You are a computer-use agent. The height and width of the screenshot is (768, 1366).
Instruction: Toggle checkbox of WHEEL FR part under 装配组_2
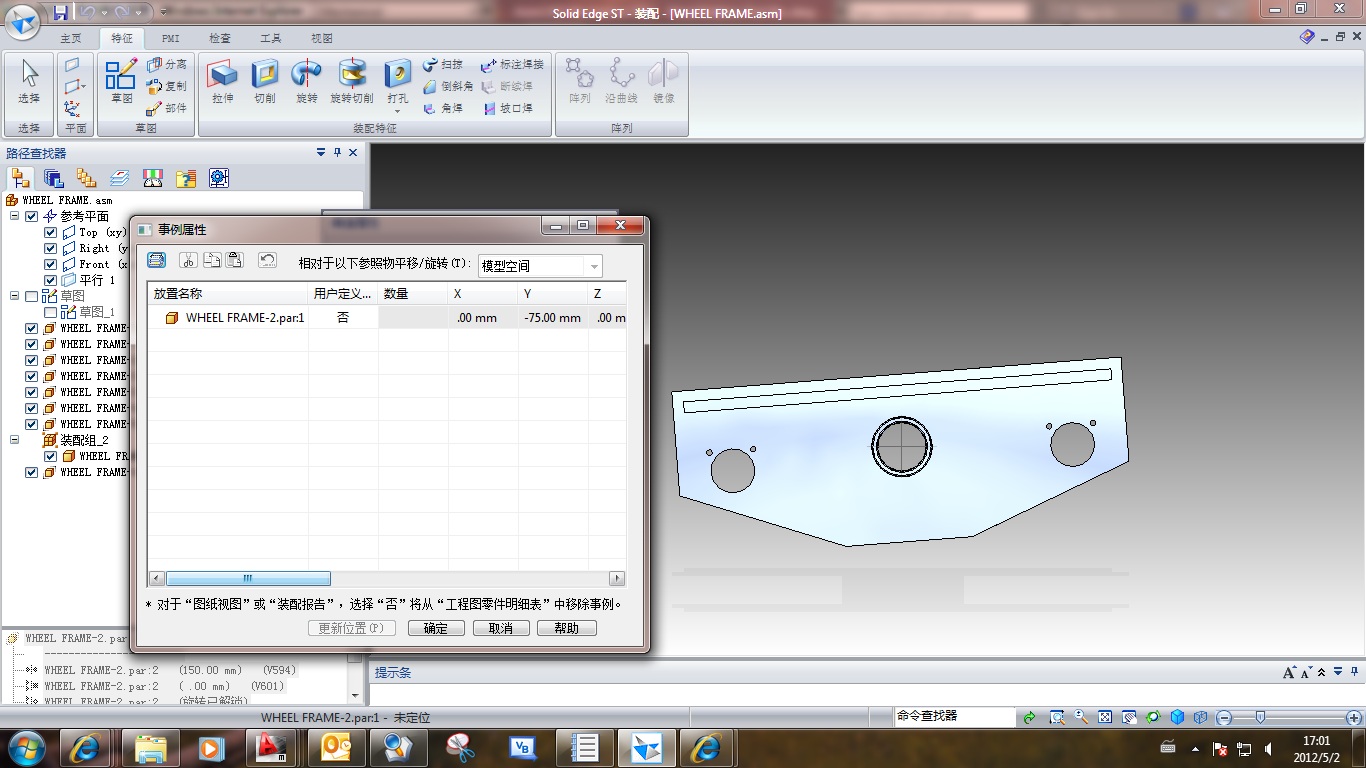pos(51,456)
